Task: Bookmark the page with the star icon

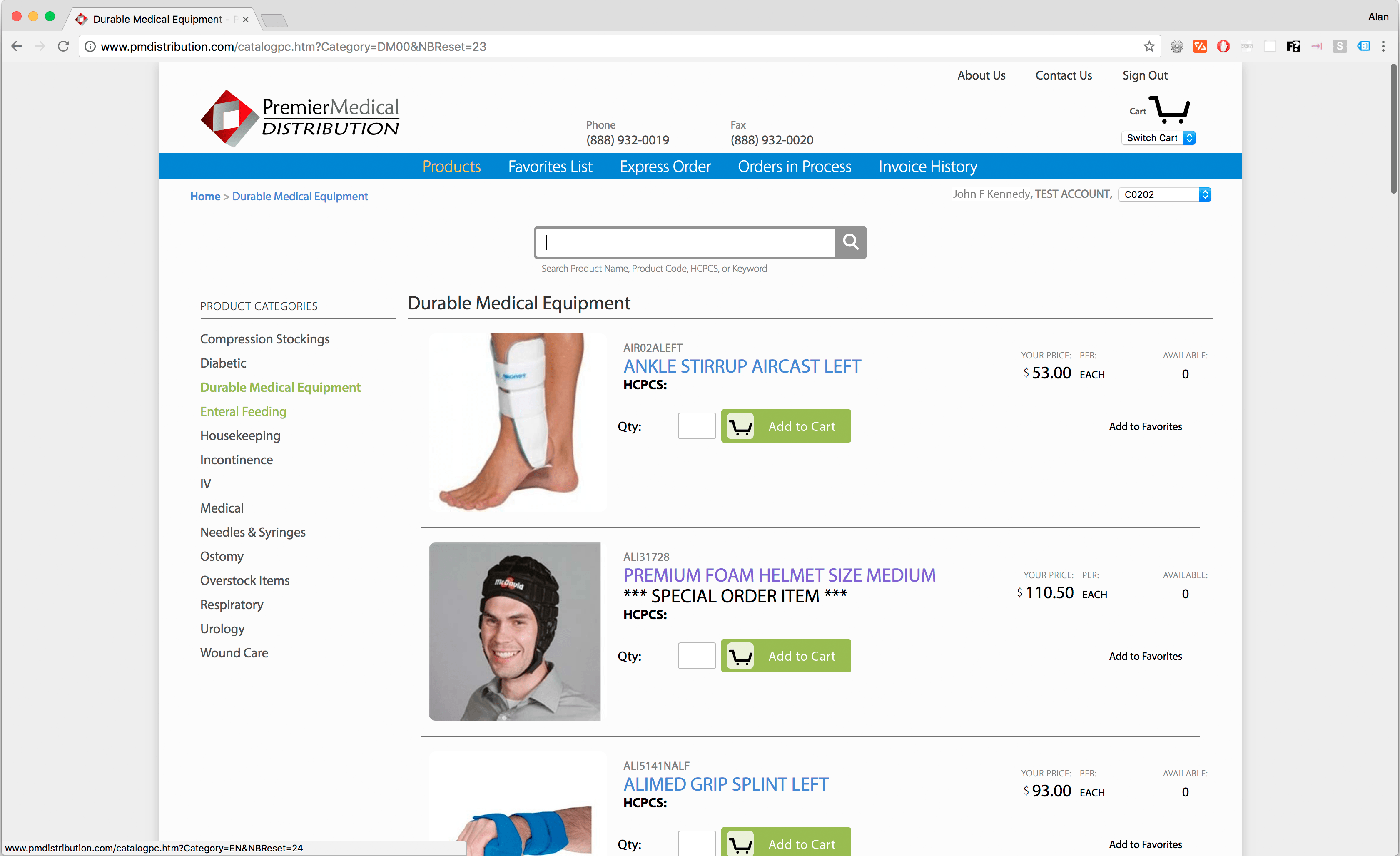Action: (x=1149, y=47)
